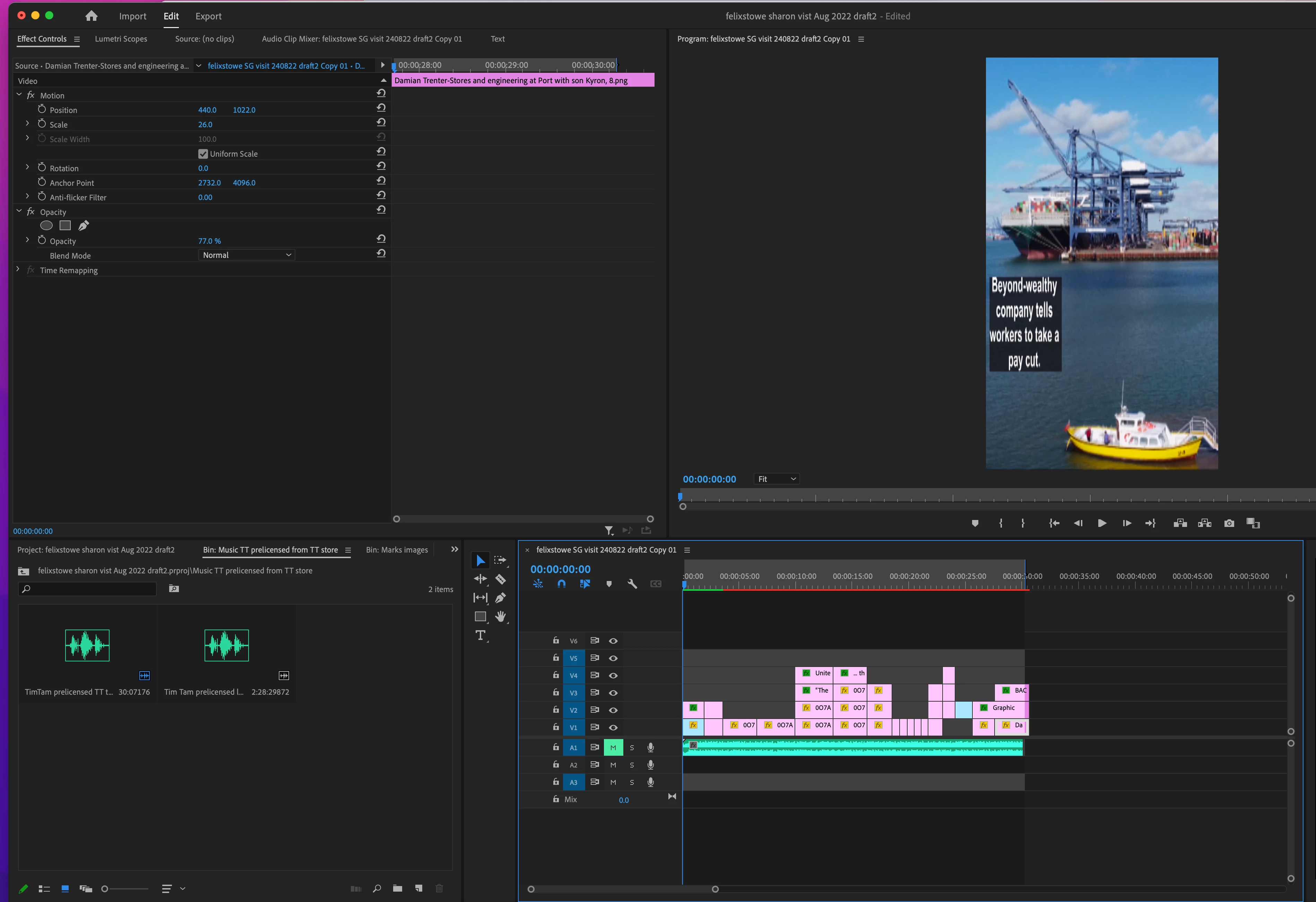This screenshot has height=902, width=1316.
Task: Select the Ripple Edit tool
Action: click(x=480, y=579)
